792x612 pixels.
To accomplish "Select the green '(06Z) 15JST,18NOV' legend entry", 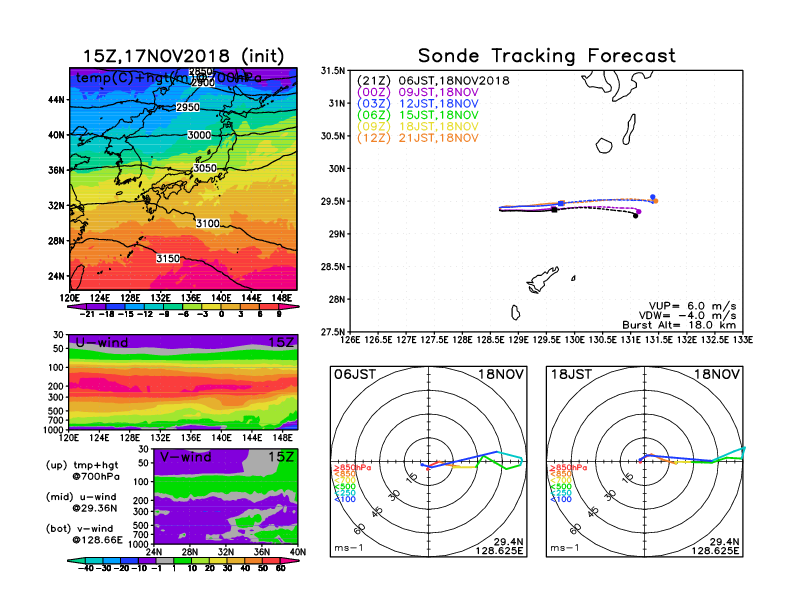I will coord(418,115).
